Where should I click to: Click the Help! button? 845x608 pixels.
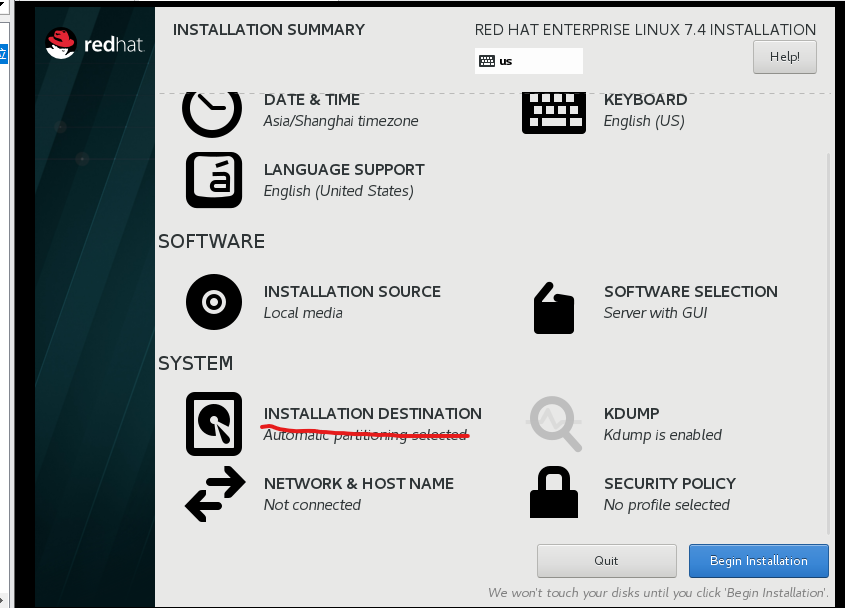pos(785,57)
